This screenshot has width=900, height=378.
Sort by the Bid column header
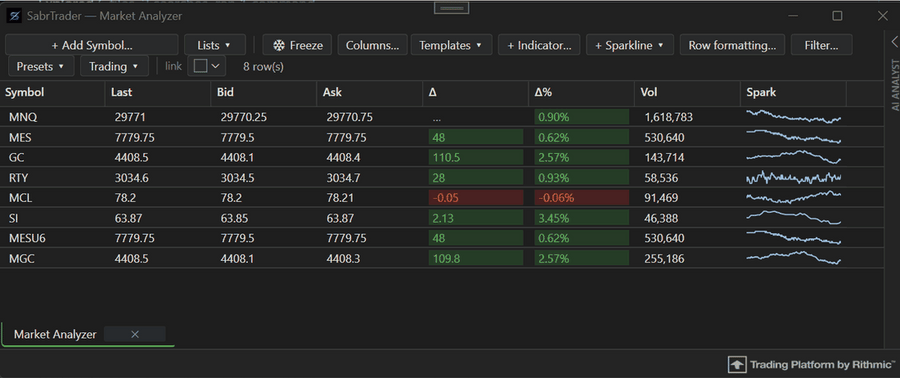[x=263, y=92]
